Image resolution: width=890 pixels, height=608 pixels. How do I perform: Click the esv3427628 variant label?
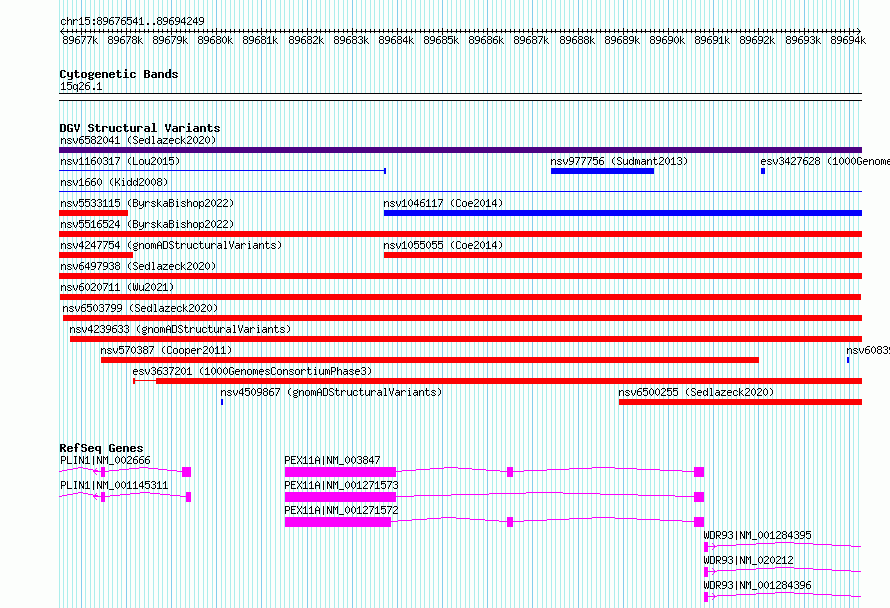tap(825, 161)
